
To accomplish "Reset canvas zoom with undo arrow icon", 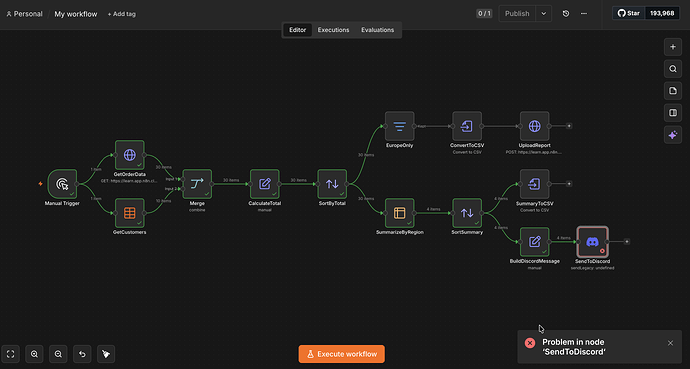I will (x=82, y=354).
